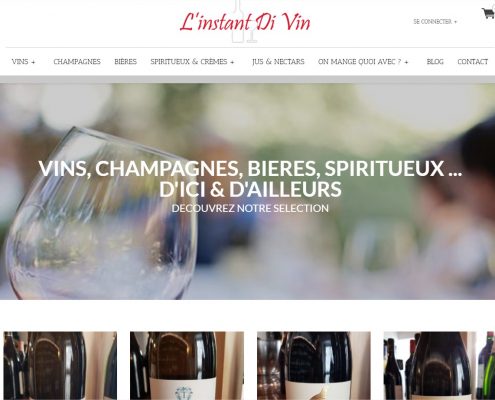The height and width of the screenshot is (400, 495).
Task: Click DECOUVREZ NOTRE SELECTION link
Action: (x=250, y=208)
